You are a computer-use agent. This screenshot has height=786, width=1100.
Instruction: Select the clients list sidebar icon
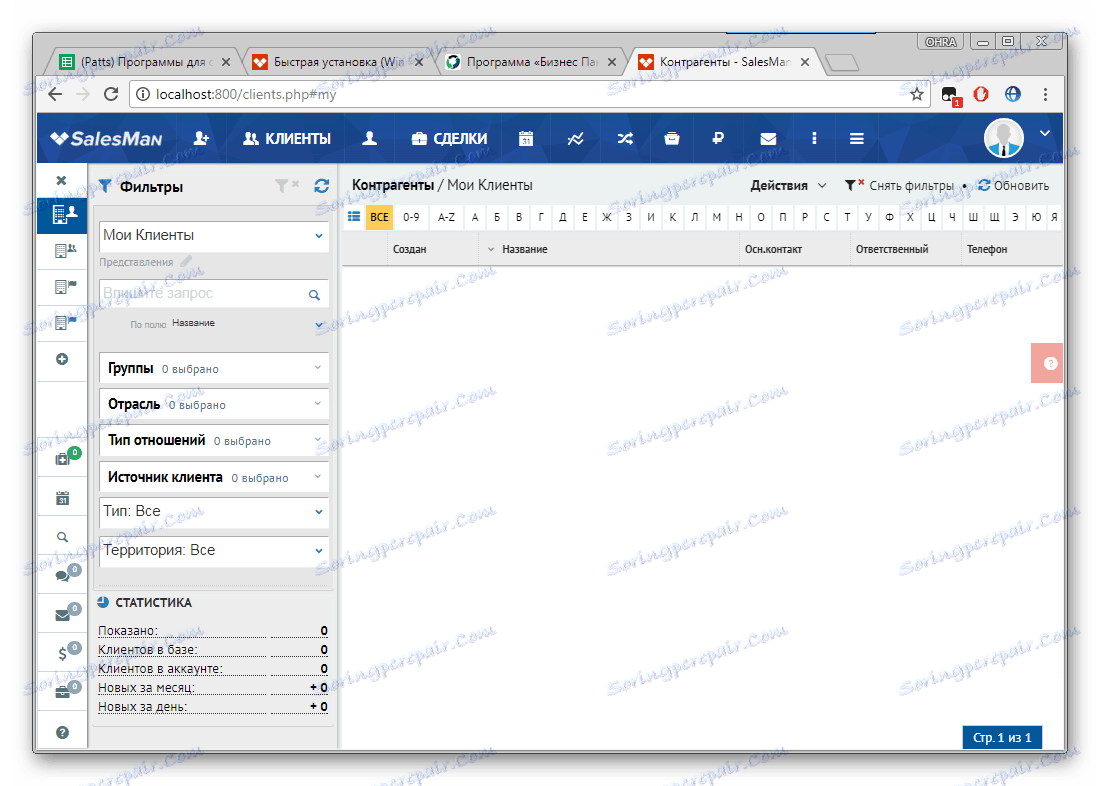pos(62,213)
